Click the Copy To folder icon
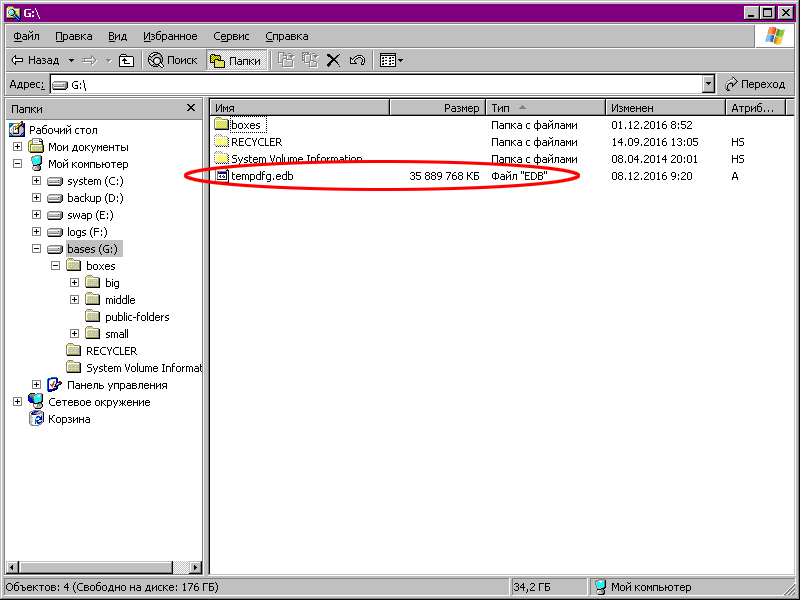The image size is (800, 600). point(310,60)
